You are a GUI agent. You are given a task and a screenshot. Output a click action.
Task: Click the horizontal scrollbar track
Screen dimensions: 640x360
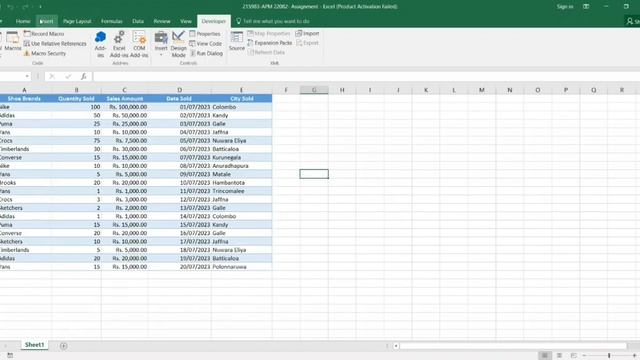point(513,346)
